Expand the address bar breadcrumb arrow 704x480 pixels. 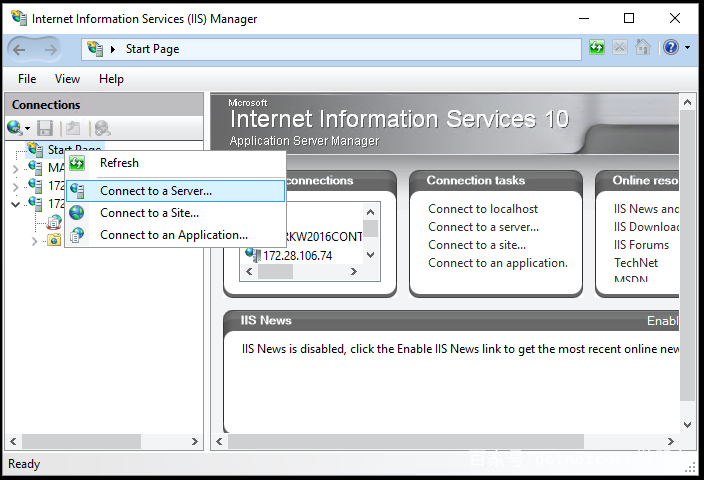113,49
